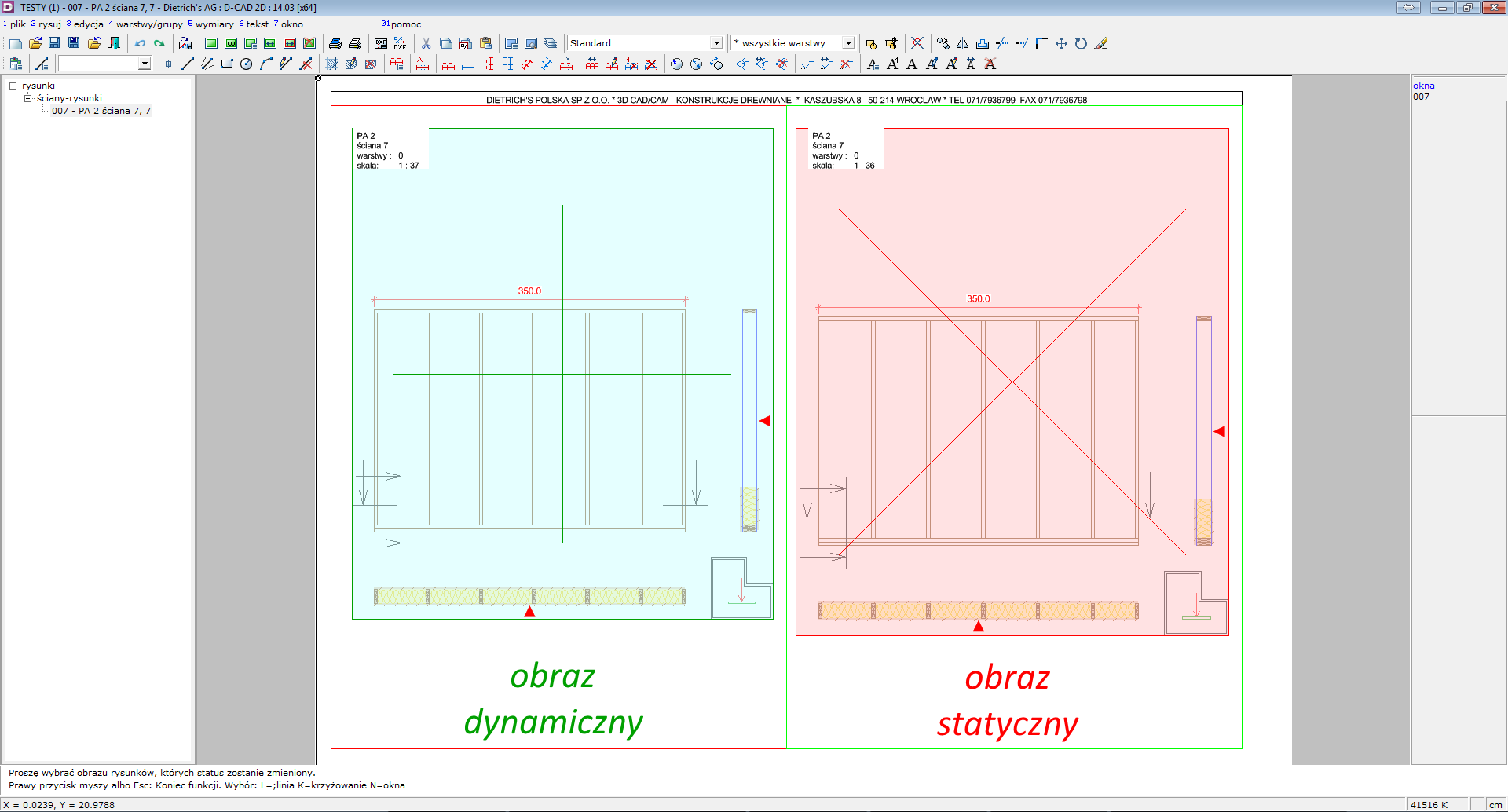Select the rectangle drawing tool
The width and height of the screenshot is (1508, 812).
coord(227,64)
